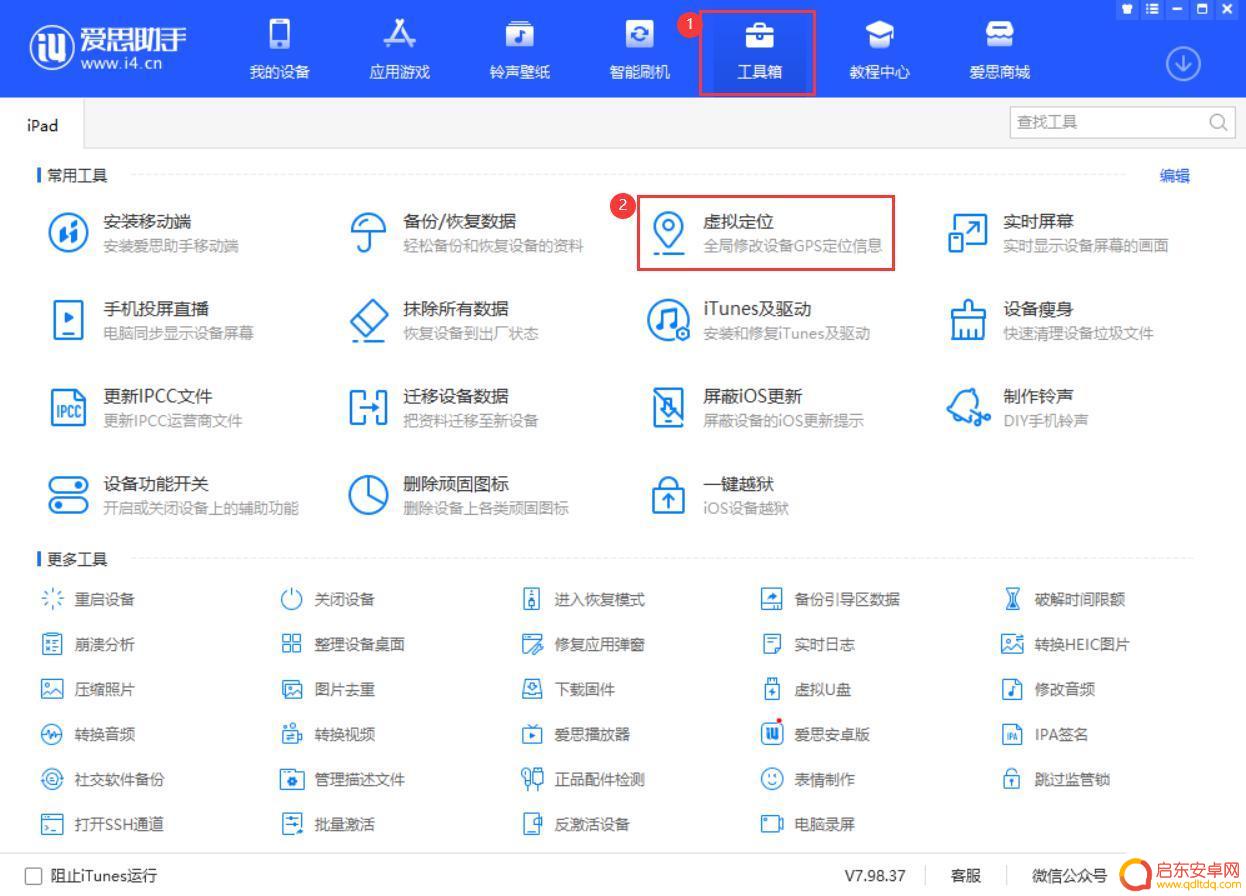Open 跳过监管锁 tool
Image resolution: width=1246 pixels, height=896 pixels.
(1055, 779)
